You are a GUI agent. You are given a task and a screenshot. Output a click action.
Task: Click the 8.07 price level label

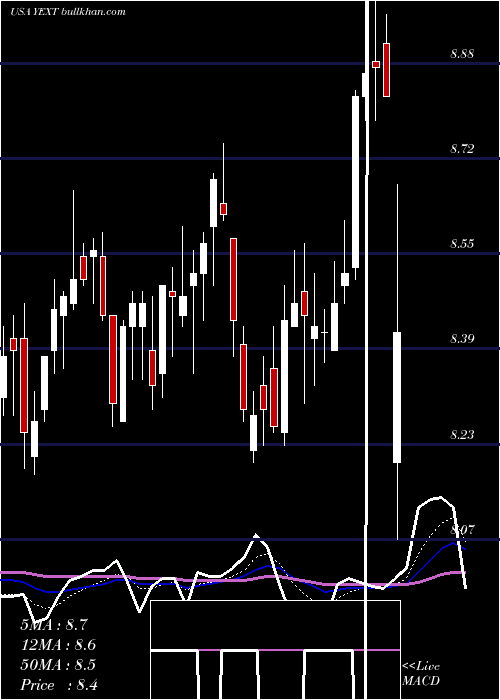tap(462, 530)
